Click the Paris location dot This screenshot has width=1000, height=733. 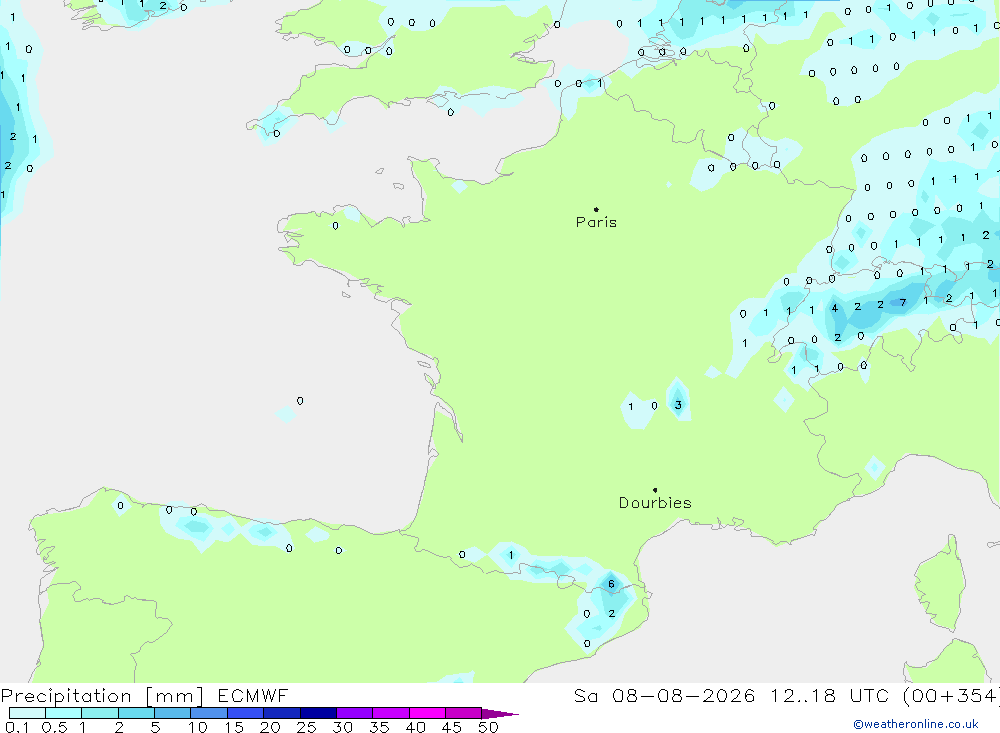596,209
